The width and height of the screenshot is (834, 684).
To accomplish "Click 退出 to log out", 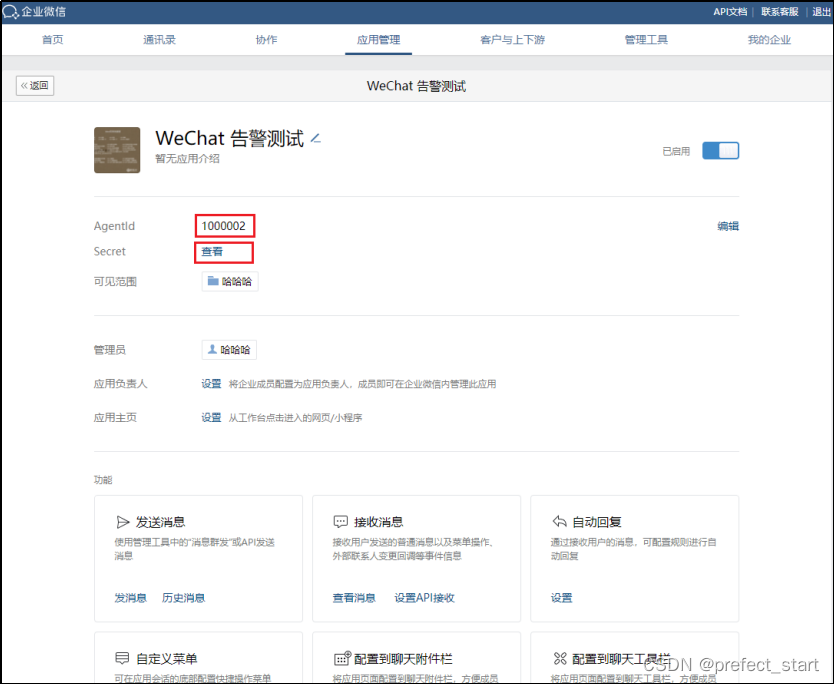I will tap(821, 12).
